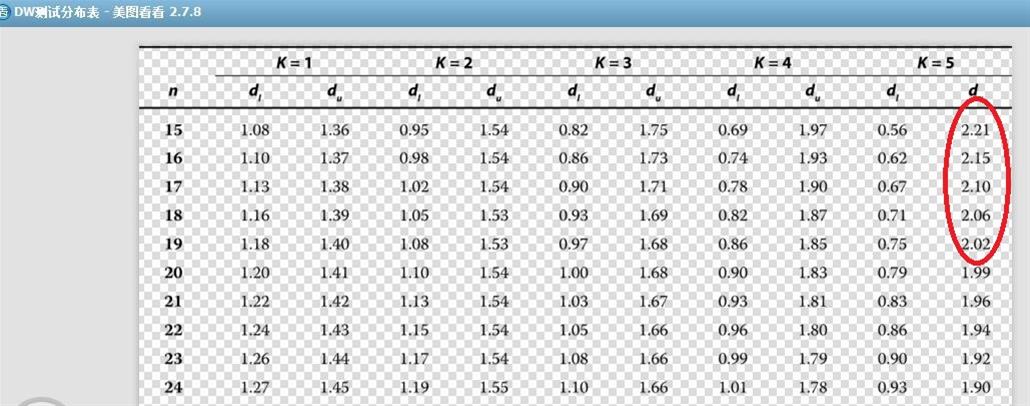Click 1.08 in row 15 under K = 1
The width and height of the screenshot is (1030, 406).
click(255, 130)
